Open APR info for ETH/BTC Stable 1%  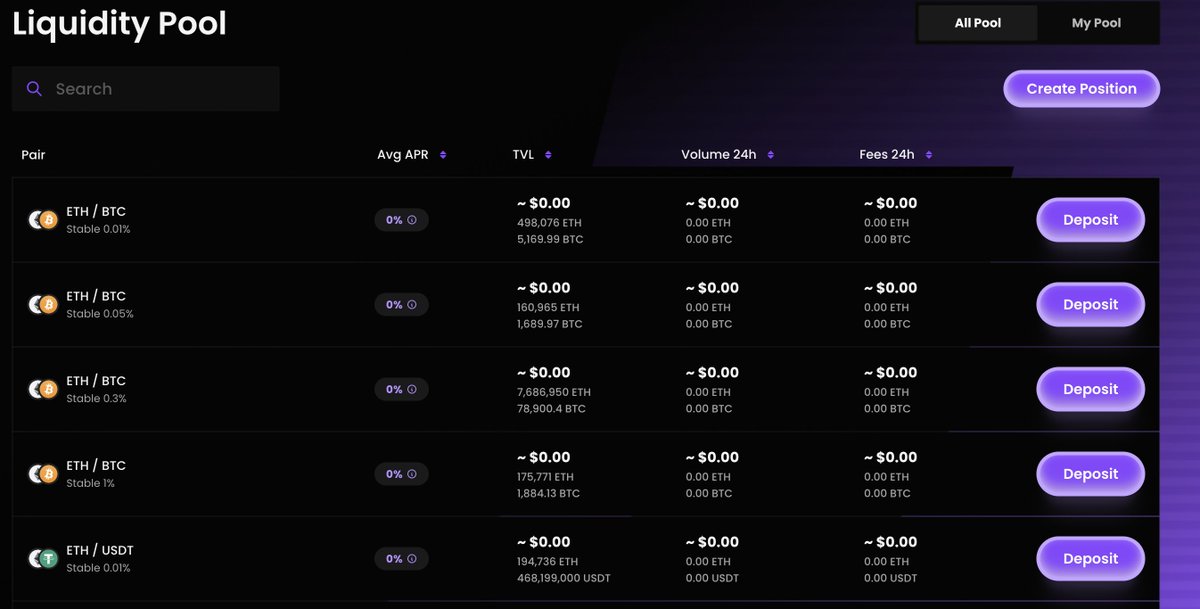[x=412, y=474]
